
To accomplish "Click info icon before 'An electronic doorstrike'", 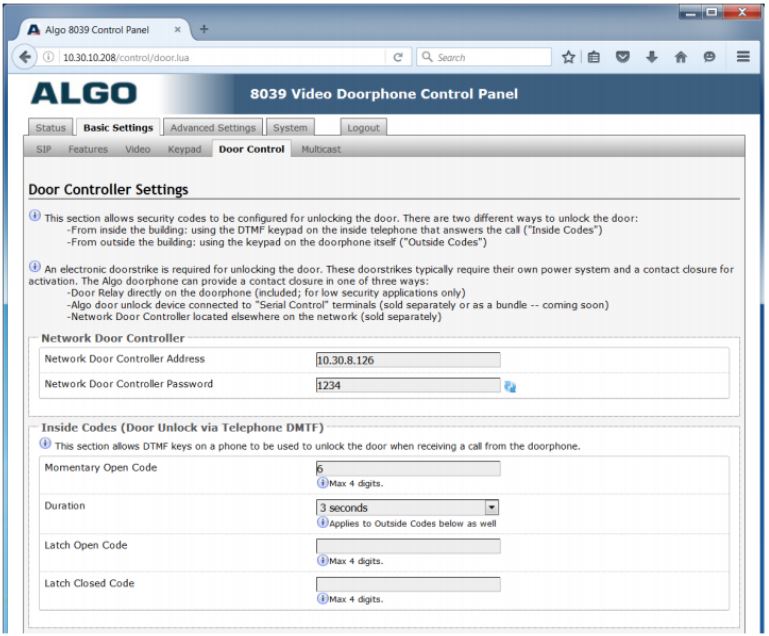I will pyautogui.click(x=35, y=267).
